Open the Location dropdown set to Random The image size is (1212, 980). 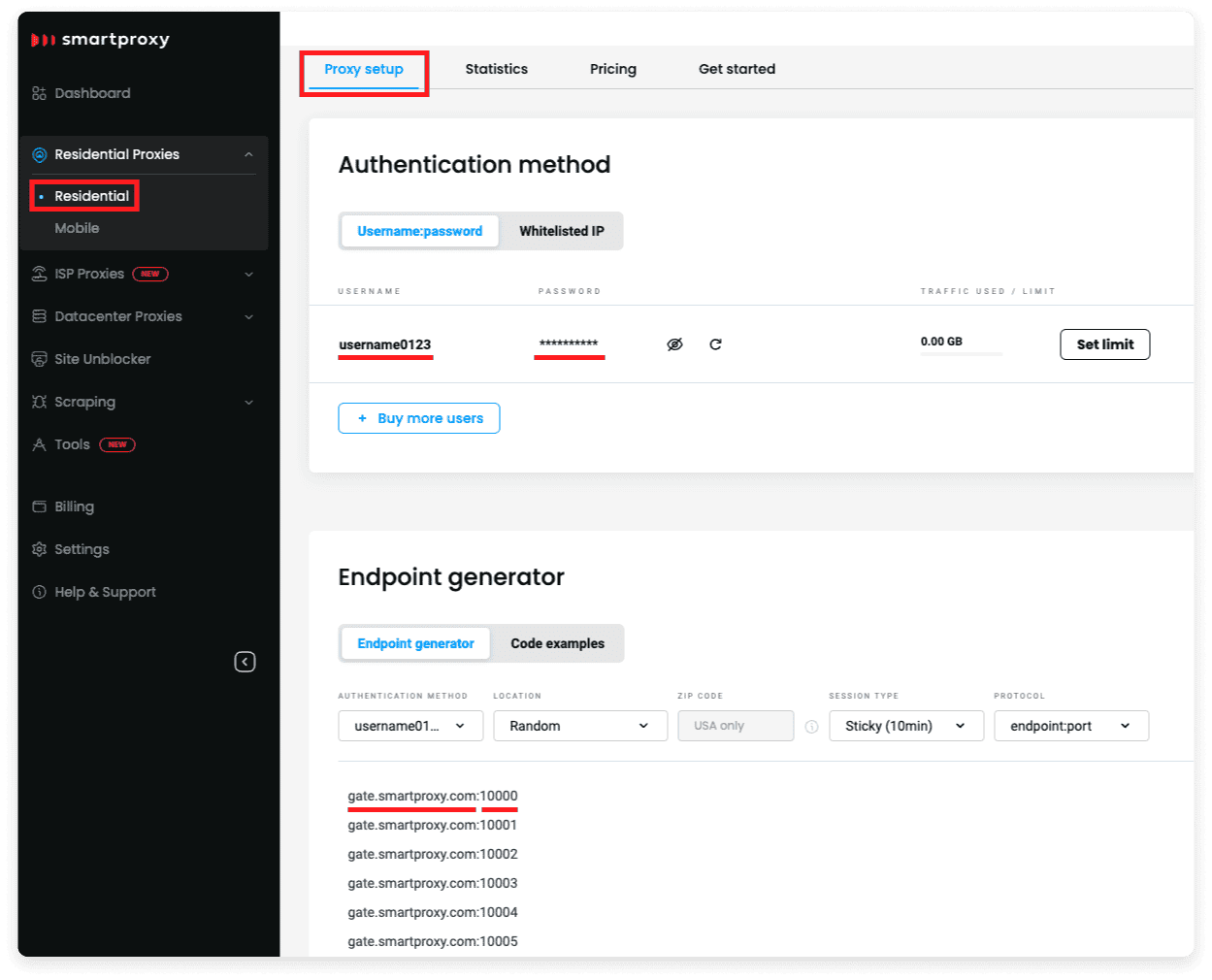pos(580,726)
